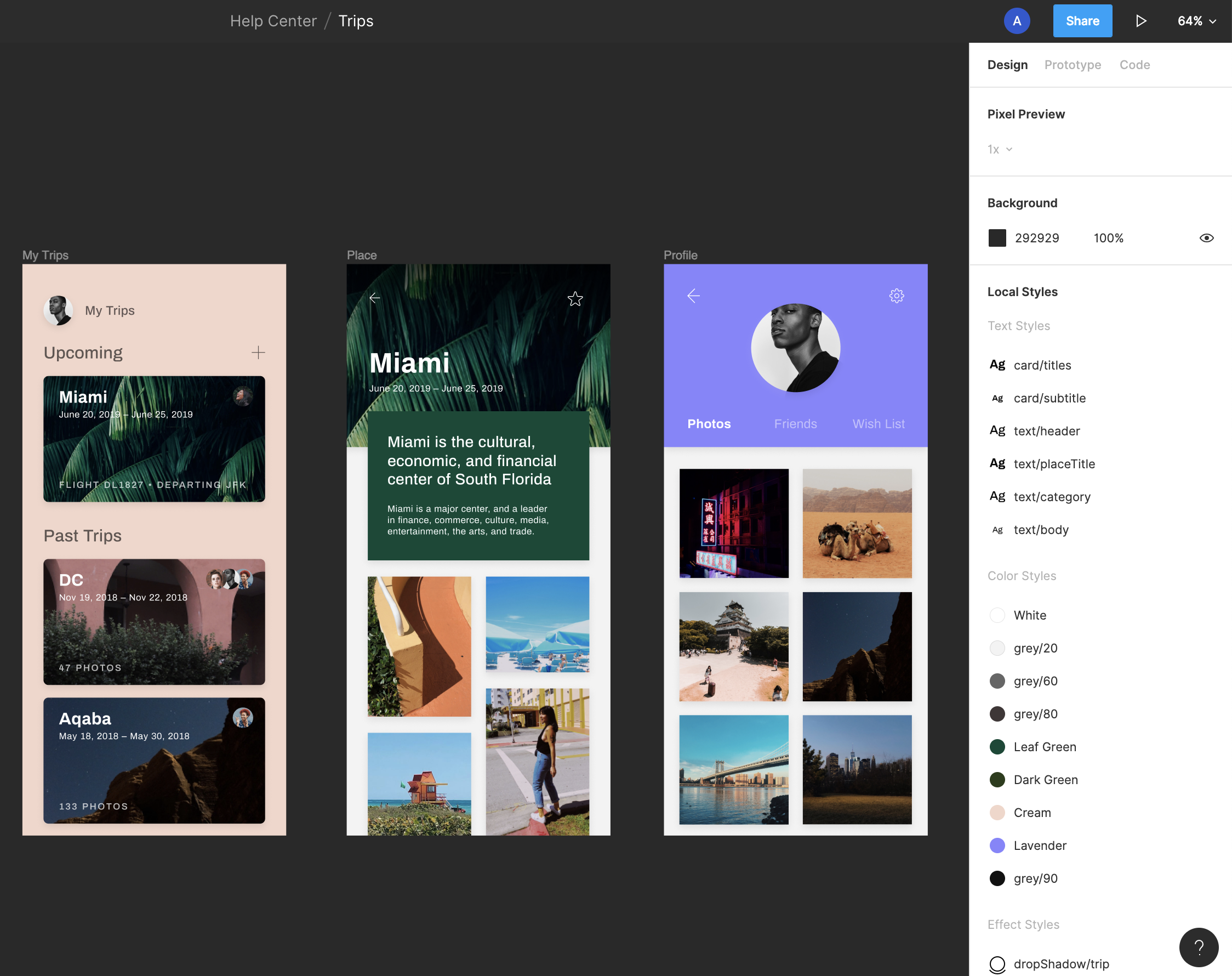Viewport: 1232px width, 976px height.
Task: Click the Present play icon
Action: [x=1140, y=21]
